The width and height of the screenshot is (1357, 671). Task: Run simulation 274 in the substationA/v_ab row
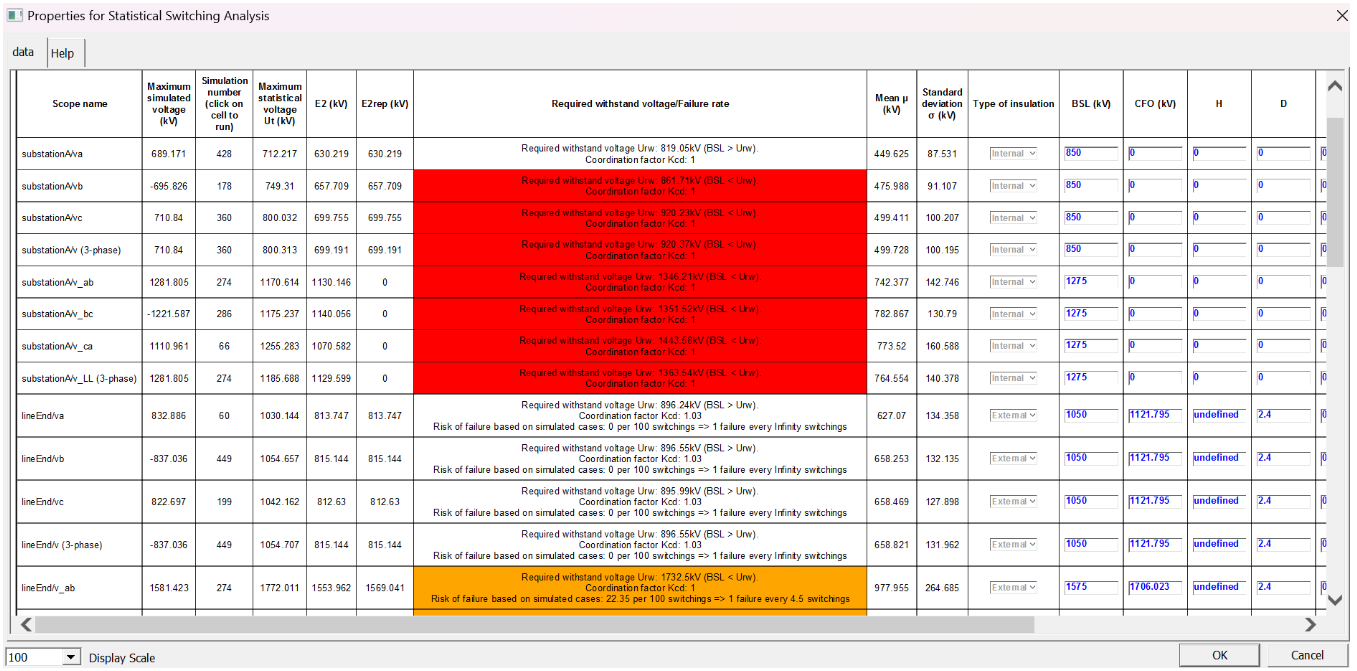[x=223, y=282]
